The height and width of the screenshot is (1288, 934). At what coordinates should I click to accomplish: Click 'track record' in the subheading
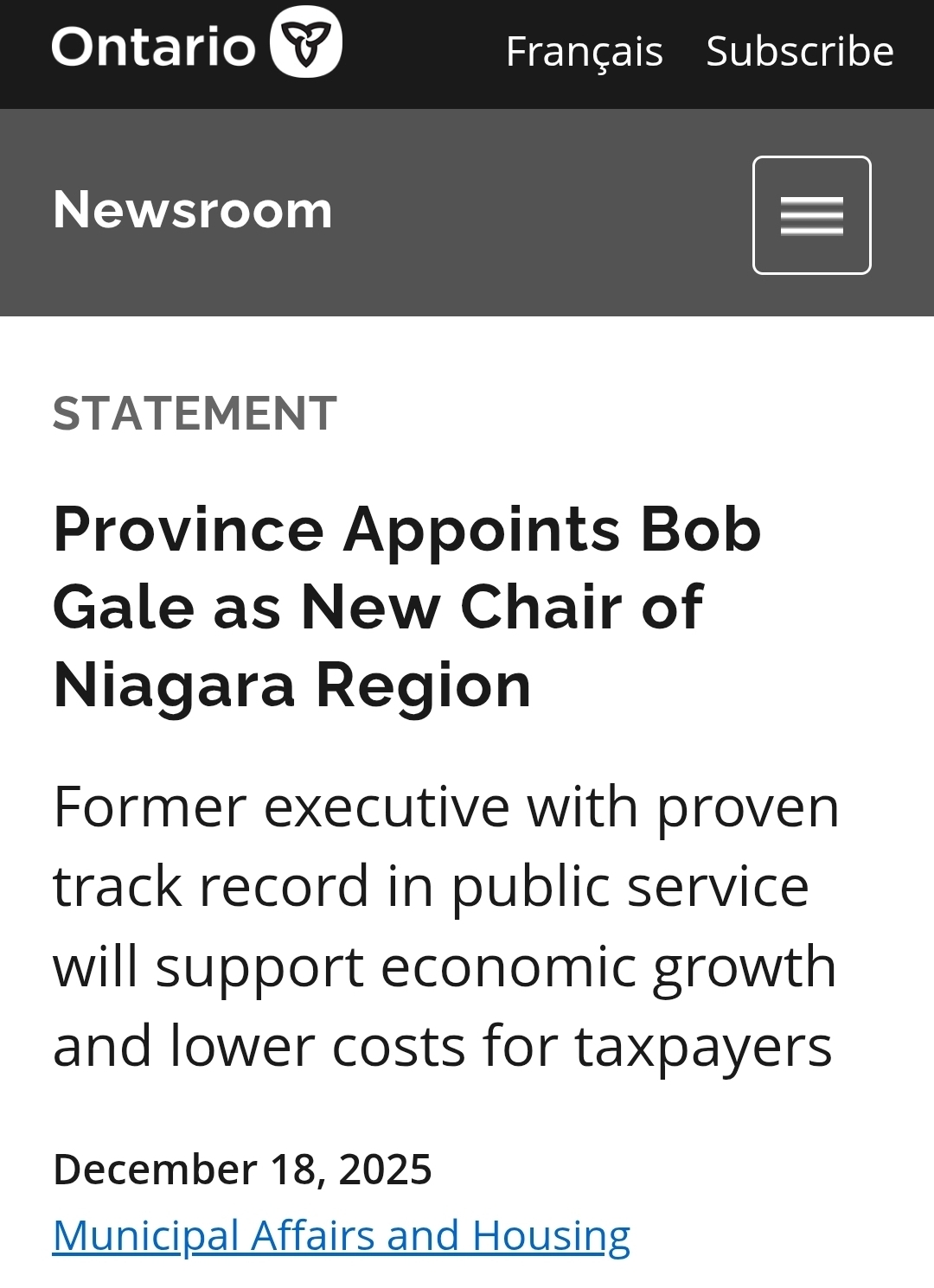[x=211, y=887]
